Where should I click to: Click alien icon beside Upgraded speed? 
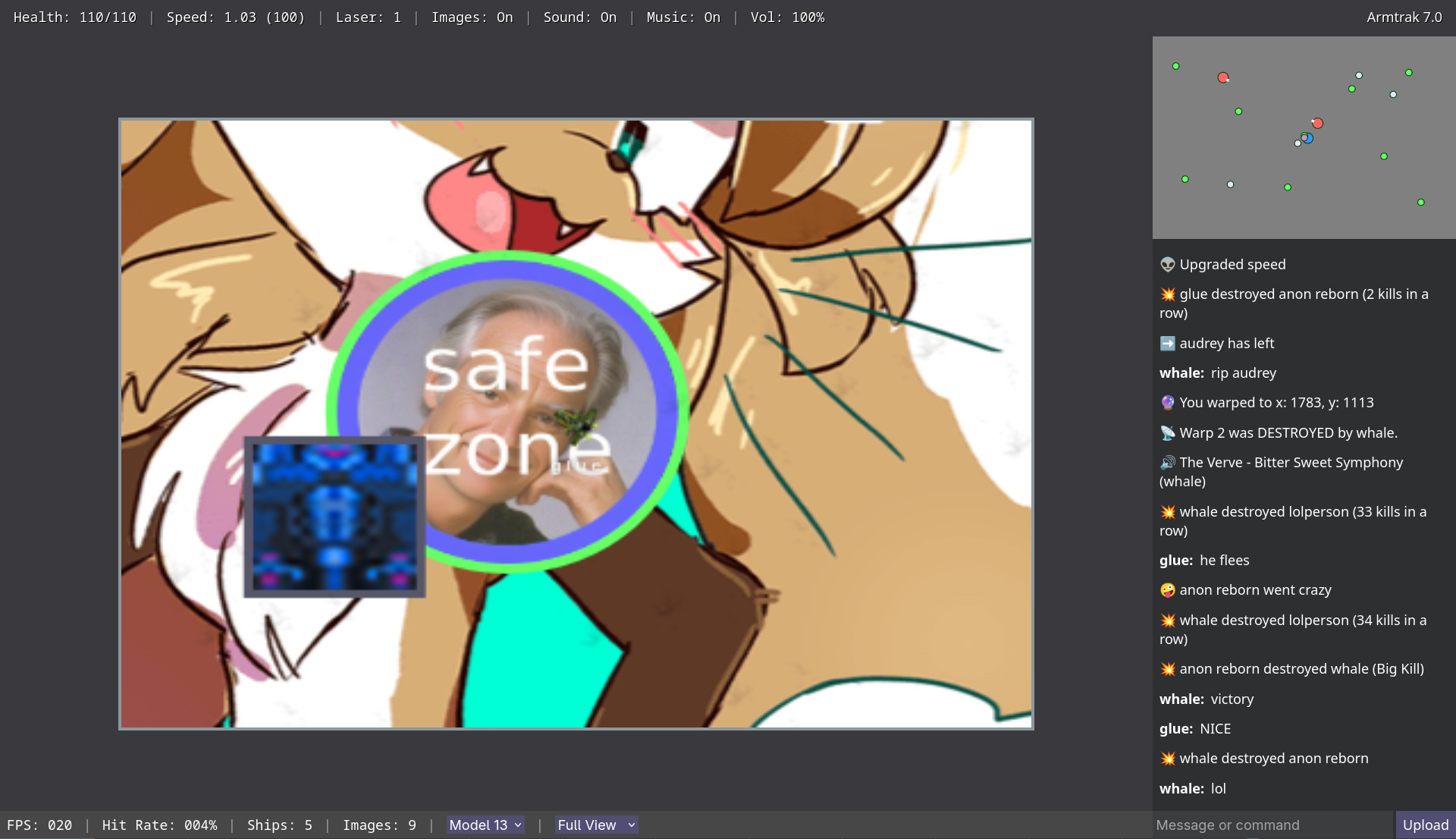[1167, 264]
